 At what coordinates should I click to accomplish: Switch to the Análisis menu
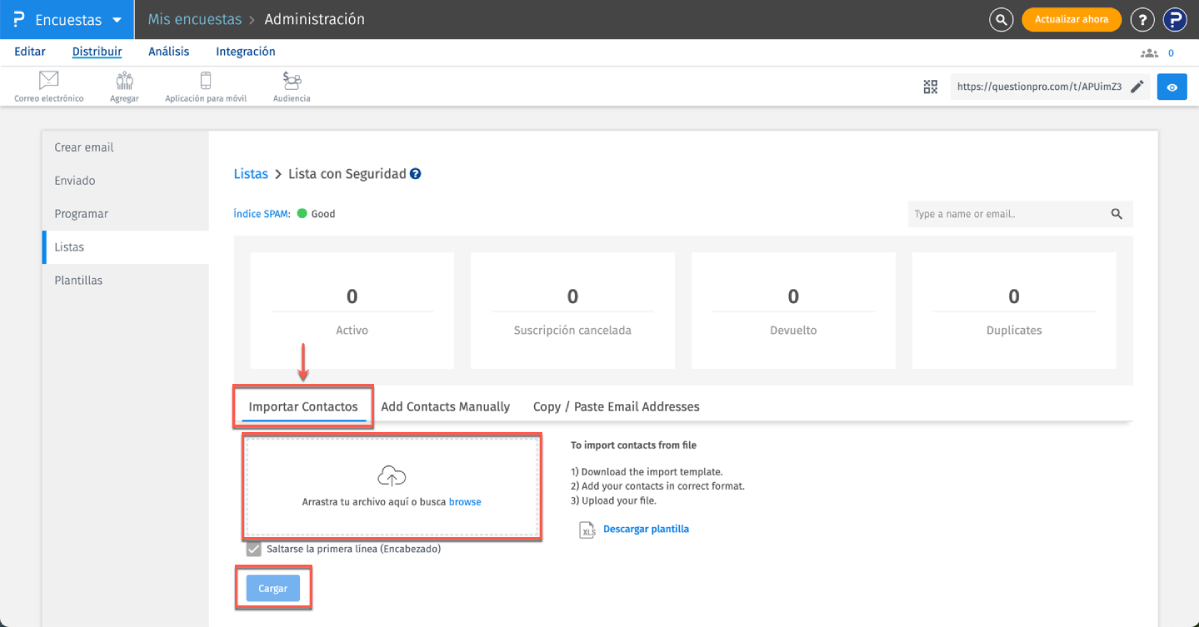tap(169, 52)
